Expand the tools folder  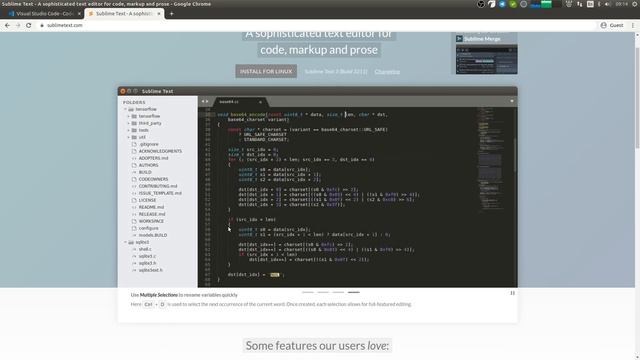[x=129, y=130]
